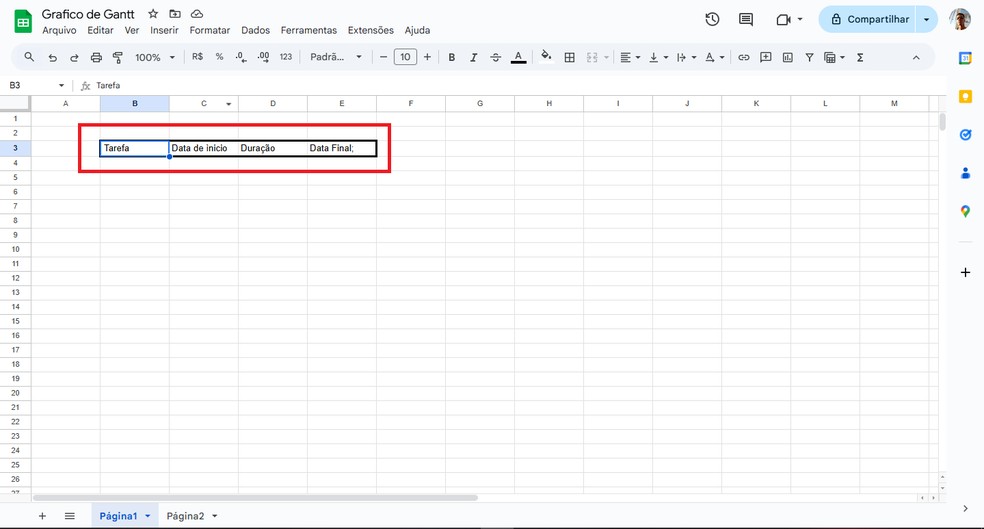The image size is (984, 529).
Task: Open Contacts side panel
Action: pos(965,173)
